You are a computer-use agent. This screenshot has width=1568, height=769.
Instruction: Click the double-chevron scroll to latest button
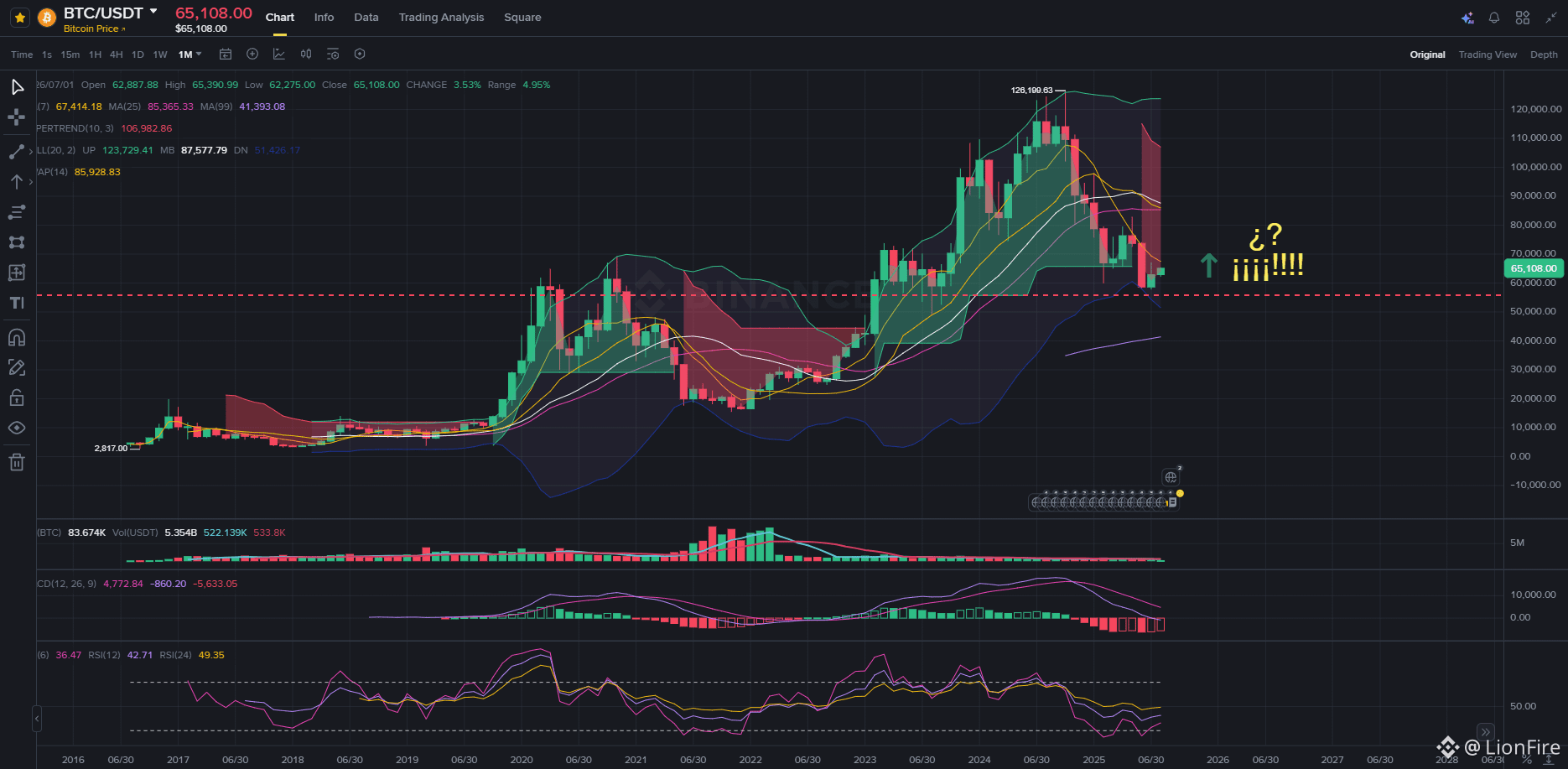pos(1485,731)
